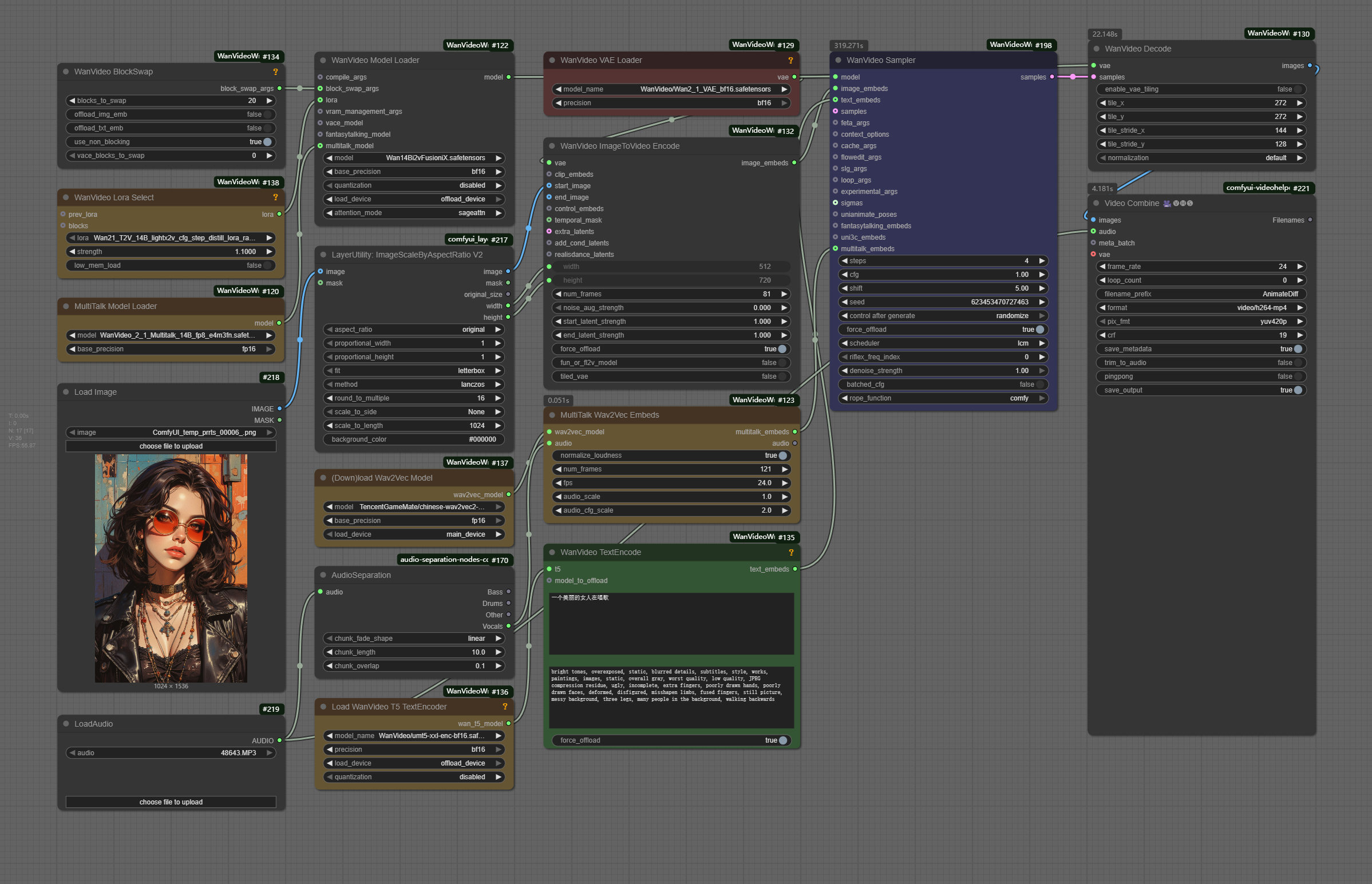1372x884 pixels.
Task: Decrease num_frames in ImageToVideo Encode
Action: 559,295
